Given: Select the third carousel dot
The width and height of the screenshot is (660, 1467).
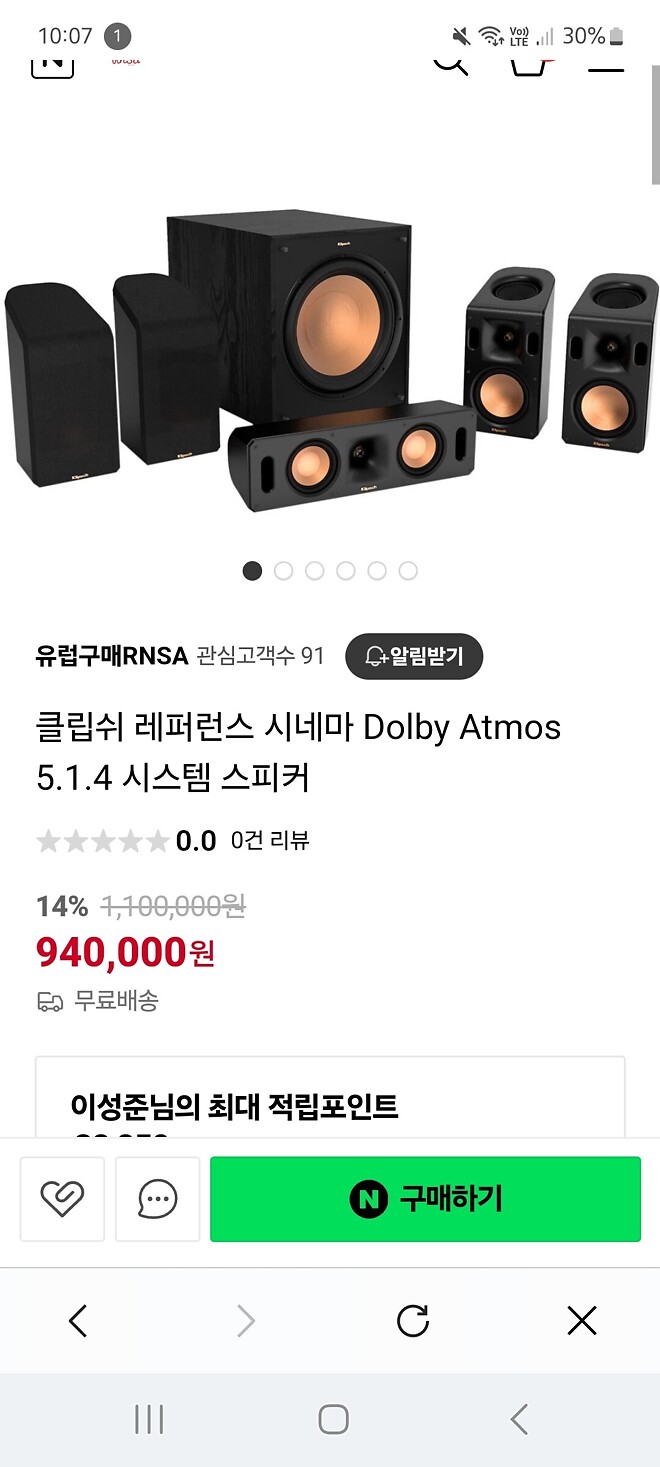Looking at the screenshot, I should (x=314, y=570).
